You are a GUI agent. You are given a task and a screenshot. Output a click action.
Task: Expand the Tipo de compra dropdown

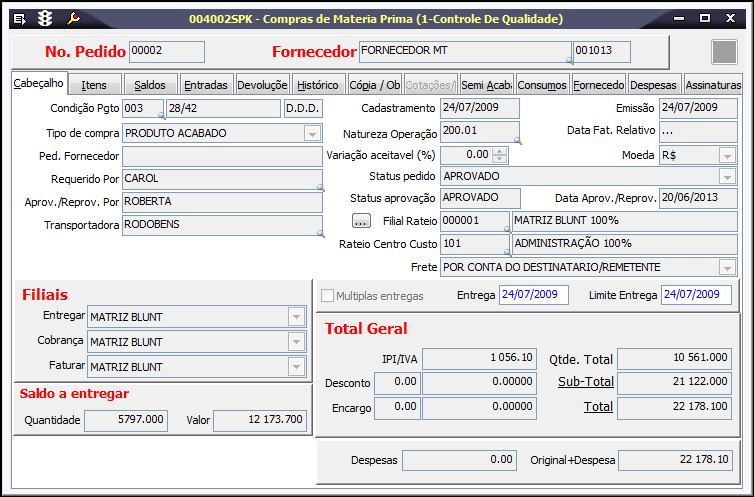point(313,134)
